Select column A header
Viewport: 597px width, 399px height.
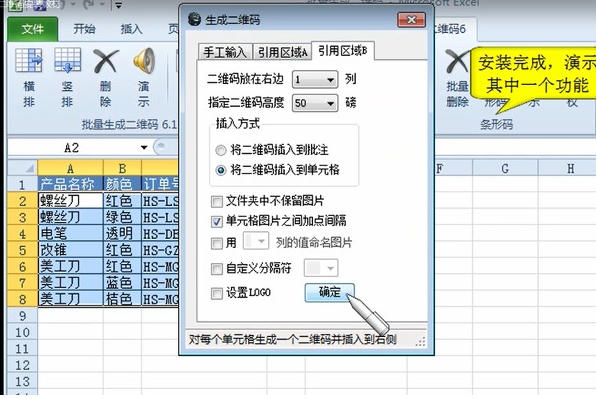tap(70, 168)
